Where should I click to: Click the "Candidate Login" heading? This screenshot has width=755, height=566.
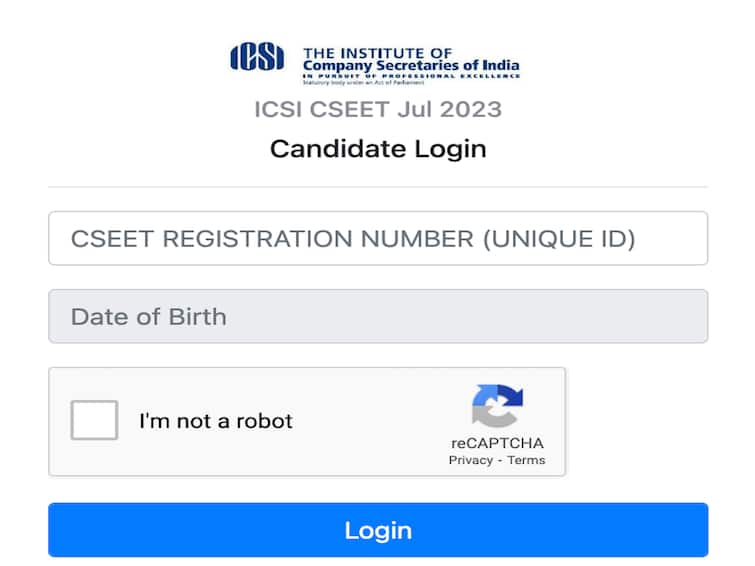coord(378,149)
